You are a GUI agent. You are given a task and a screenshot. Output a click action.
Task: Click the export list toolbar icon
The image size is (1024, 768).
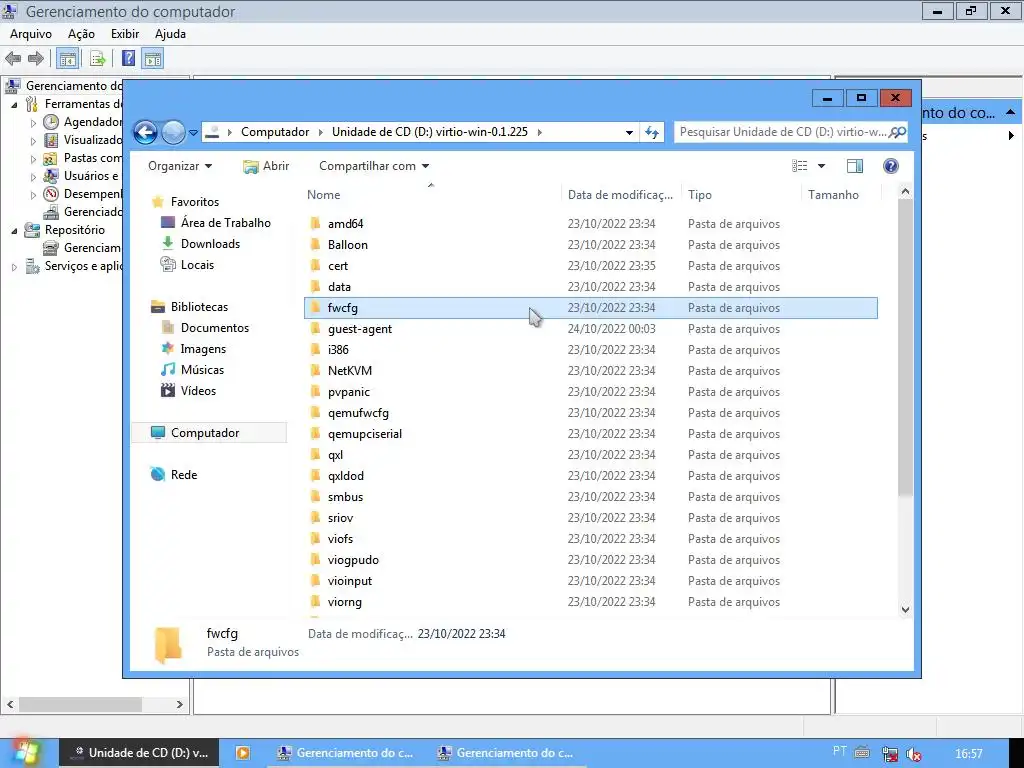click(98, 59)
